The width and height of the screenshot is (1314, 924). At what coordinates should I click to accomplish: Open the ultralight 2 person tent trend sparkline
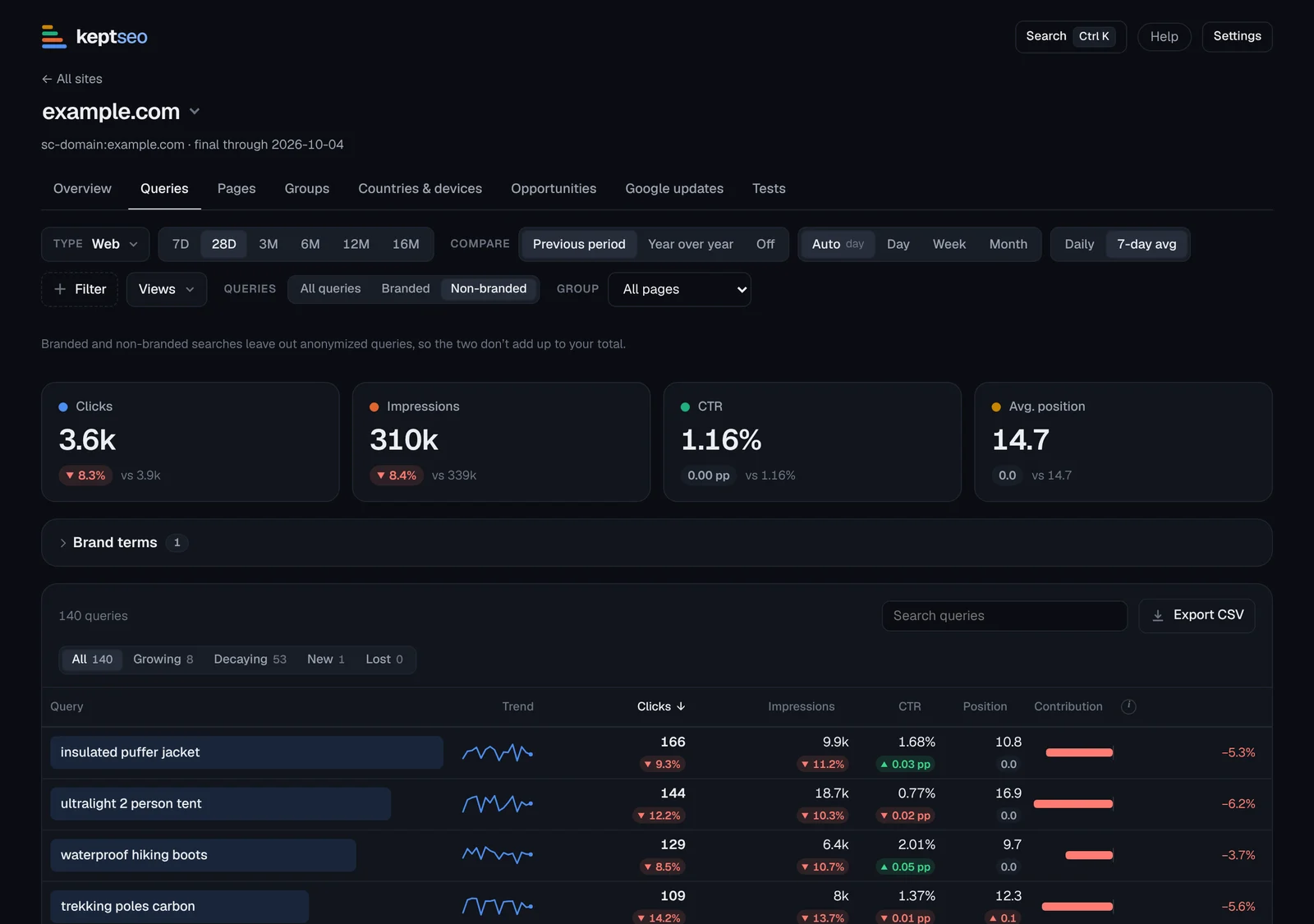pyautogui.click(x=498, y=804)
